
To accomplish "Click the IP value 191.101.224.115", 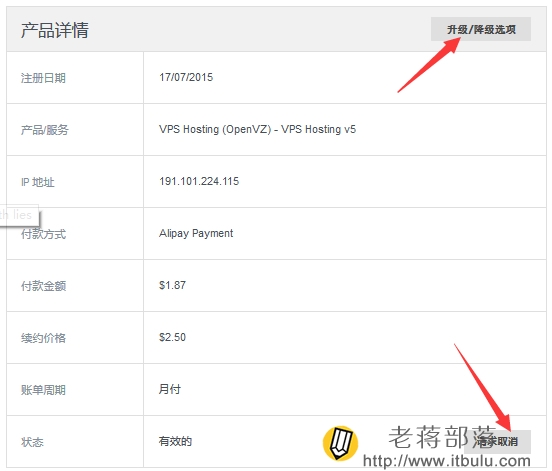I will coord(199,182).
